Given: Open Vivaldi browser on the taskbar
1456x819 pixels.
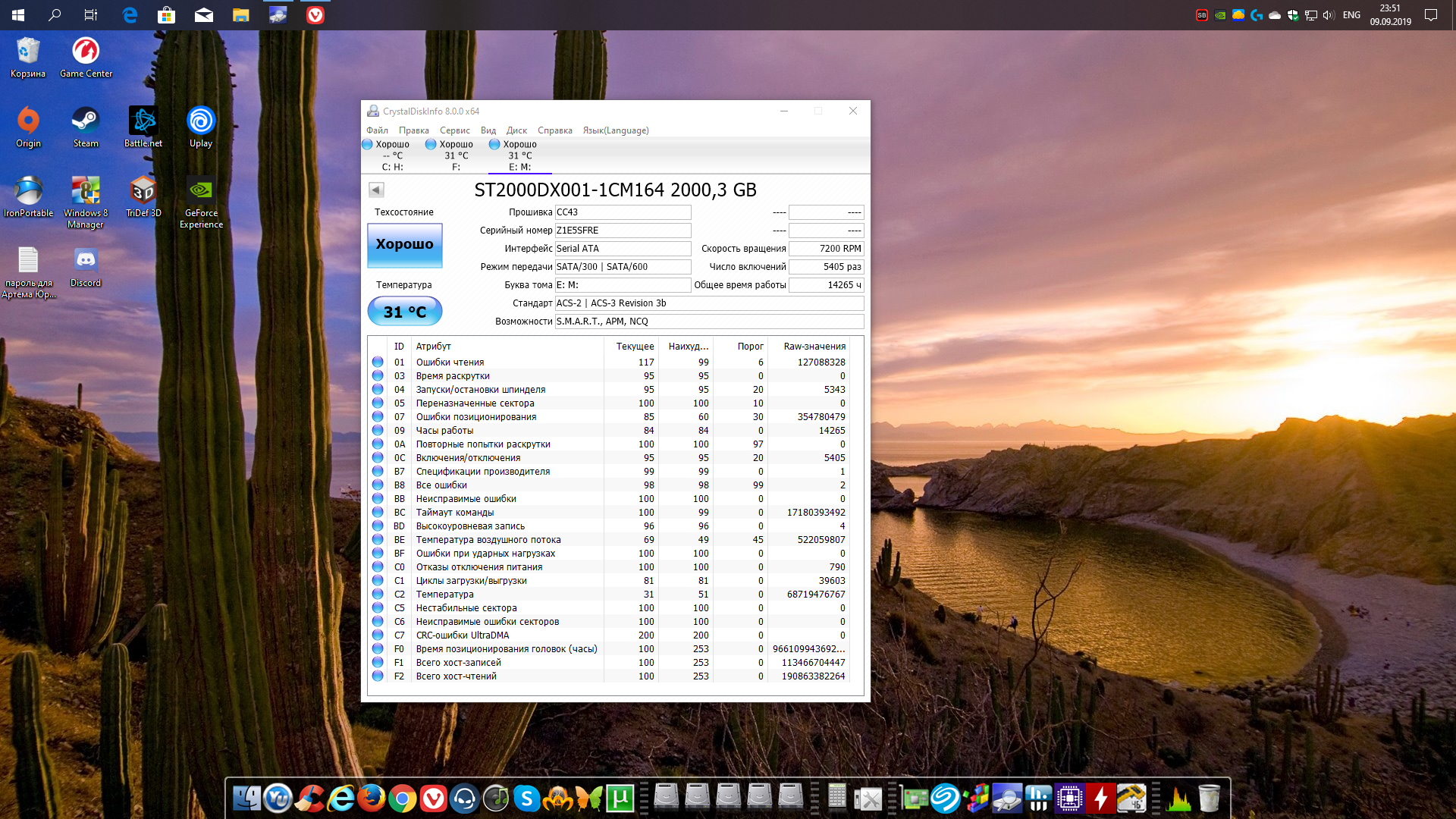Looking at the screenshot, I should click(315, 14).
